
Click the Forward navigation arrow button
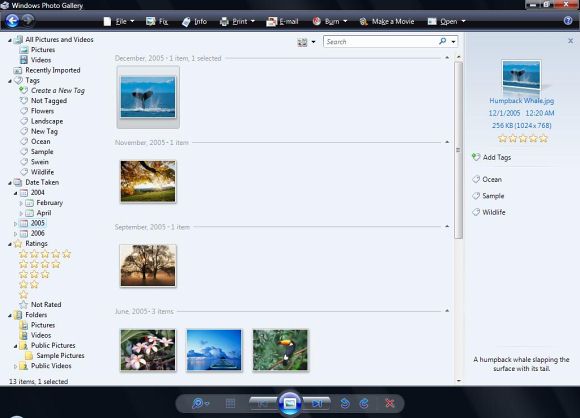[28, 20]
